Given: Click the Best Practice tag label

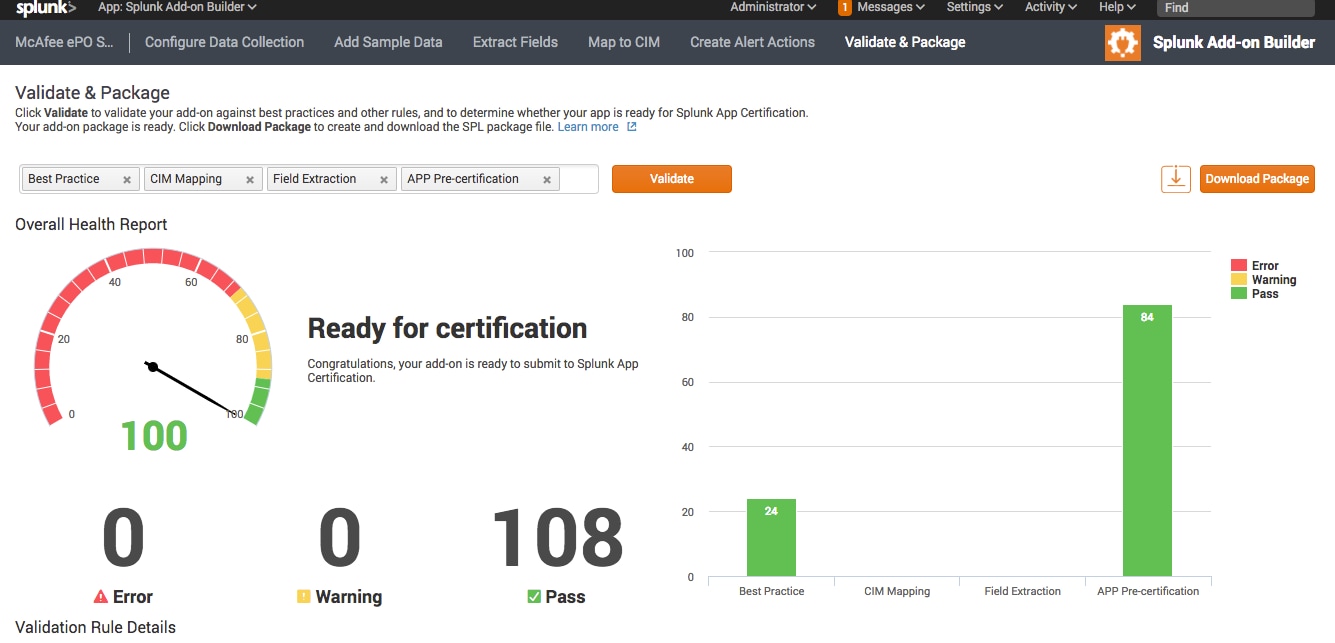Looking at the screenshot, I should 64,179.
